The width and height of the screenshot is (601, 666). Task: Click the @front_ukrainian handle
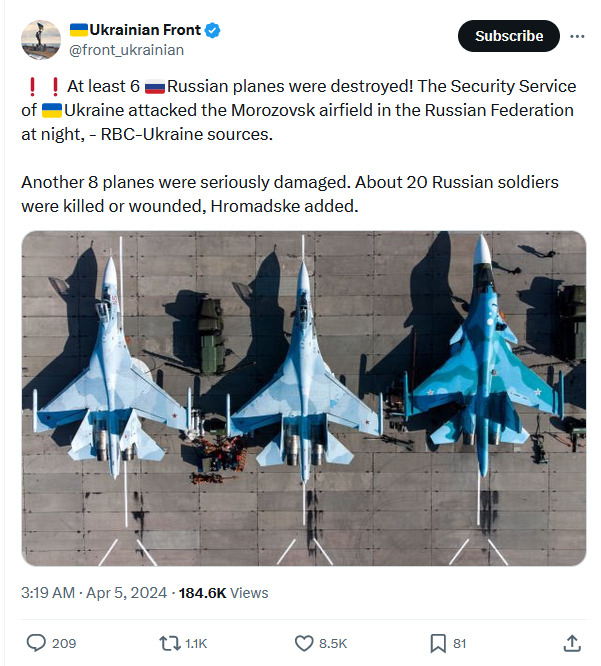pos(125,50)
